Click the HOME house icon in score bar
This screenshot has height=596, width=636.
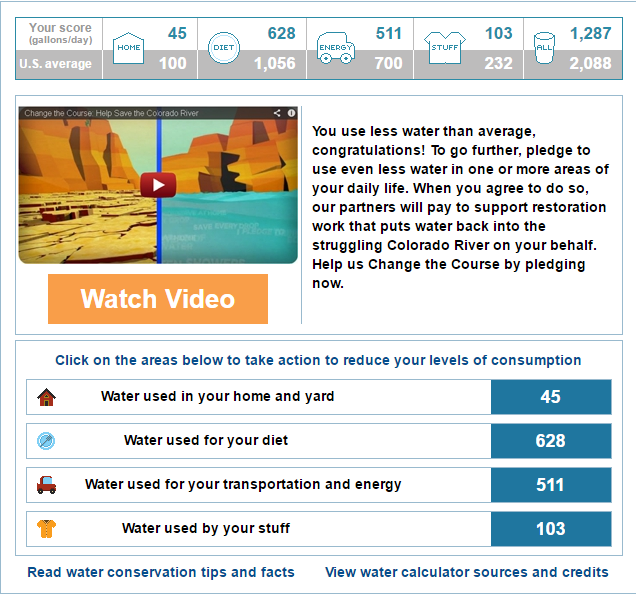pos(128,48)
